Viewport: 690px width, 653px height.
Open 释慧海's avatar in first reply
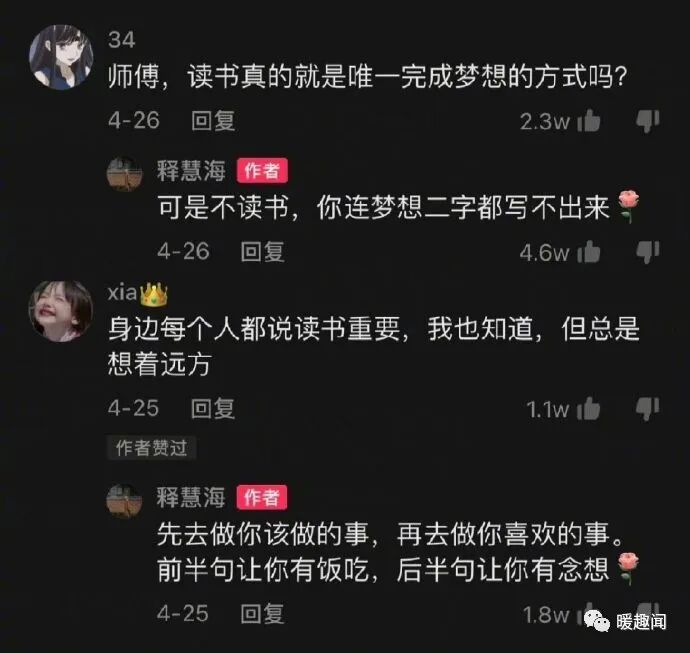[125, 174]
